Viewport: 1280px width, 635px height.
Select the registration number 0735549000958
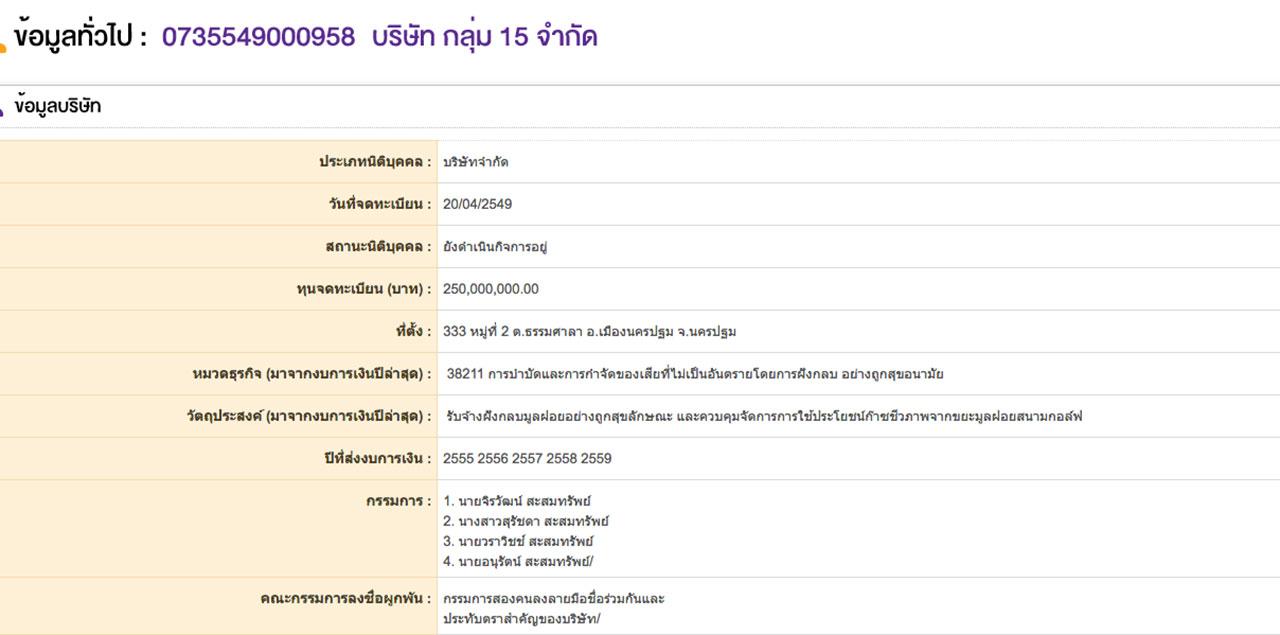(258, 37)
